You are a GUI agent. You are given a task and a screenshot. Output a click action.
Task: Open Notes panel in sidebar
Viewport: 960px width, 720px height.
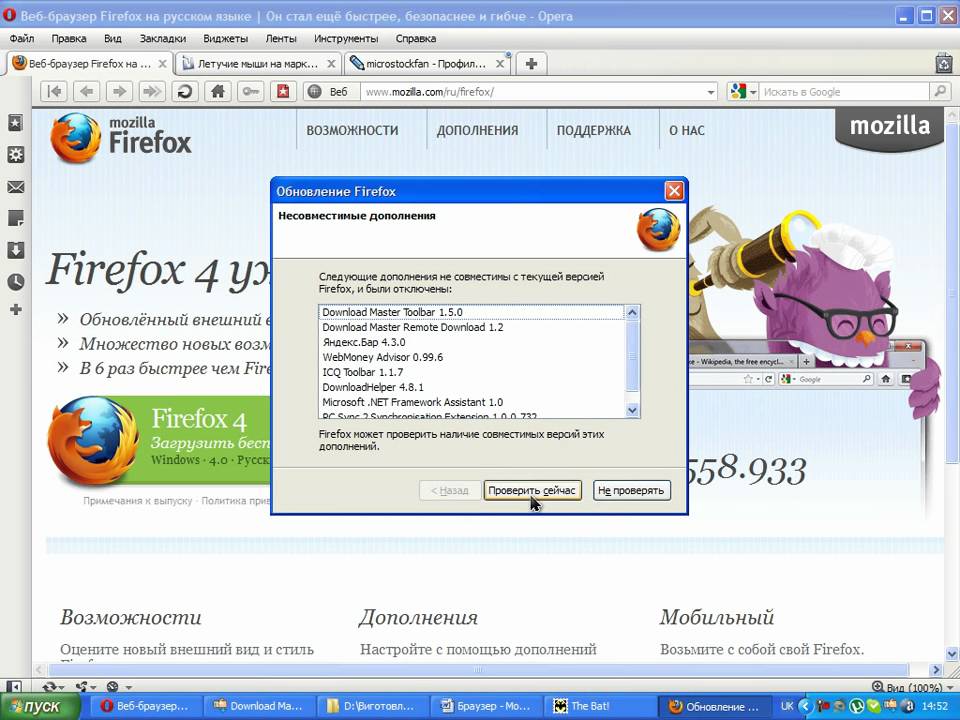[x=15, y=218]
